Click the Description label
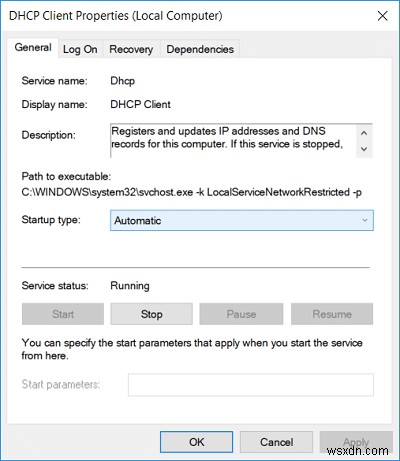 (x=49, y=135)
